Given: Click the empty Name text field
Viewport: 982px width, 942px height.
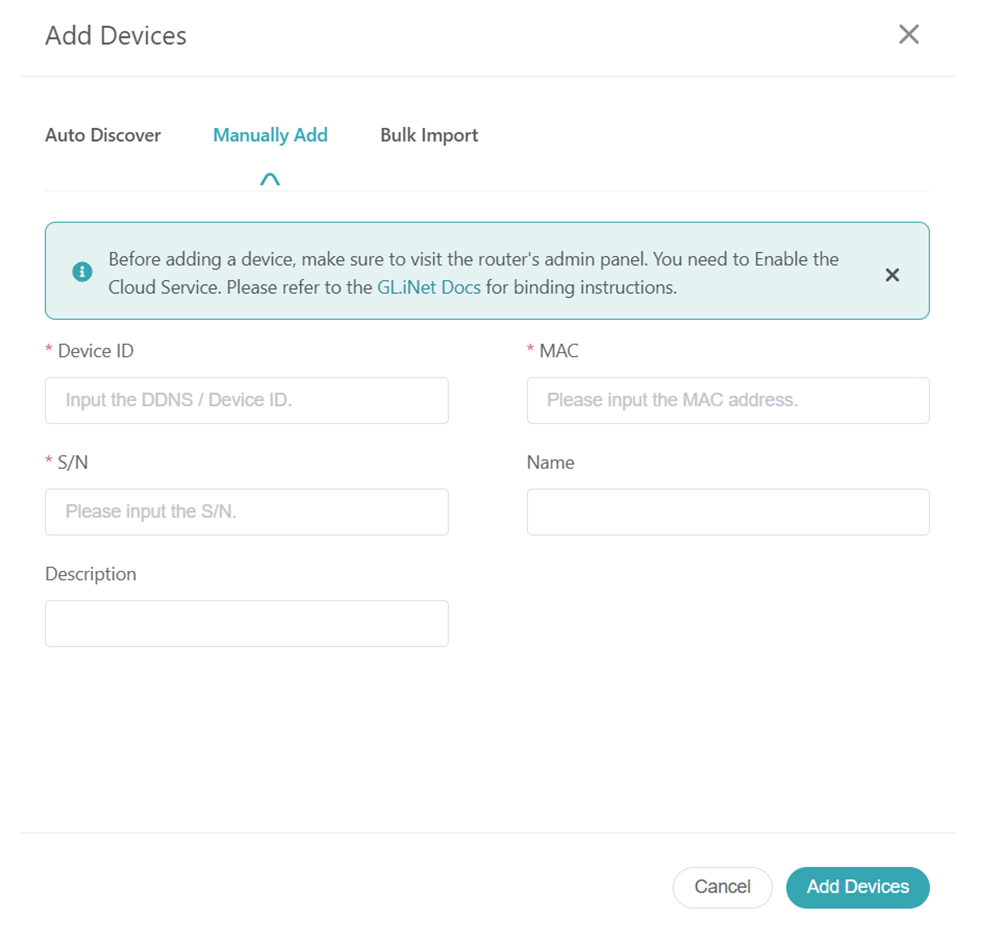Looking at the screenshot, I should coord(728,512).
